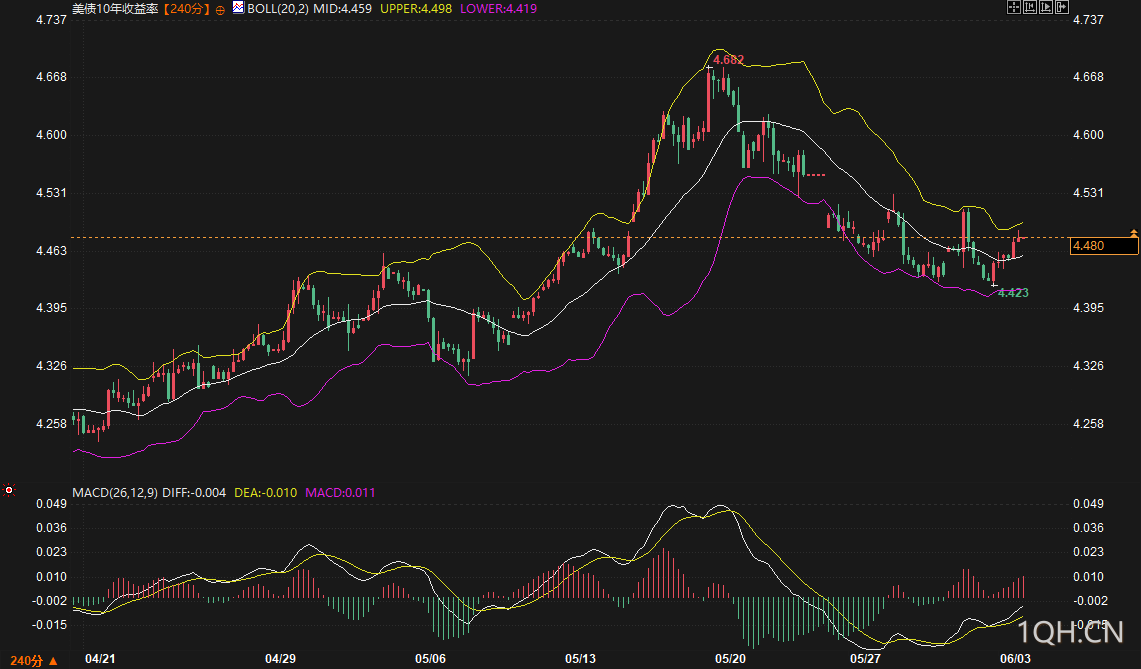This screenshot has height=669, width=1141.
Task: Click the MID:4.459 value
Action: [x=342, y=9]
